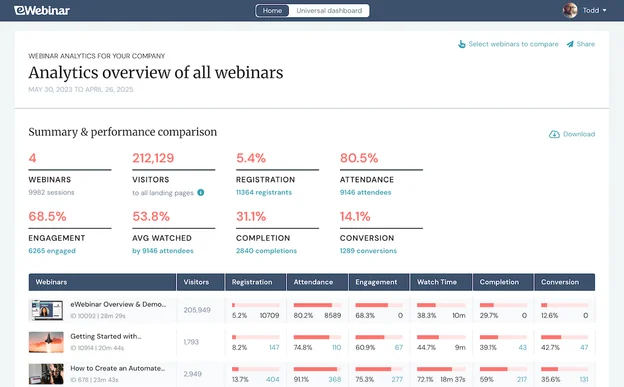Open the 2840 completions link

point(266,251)
